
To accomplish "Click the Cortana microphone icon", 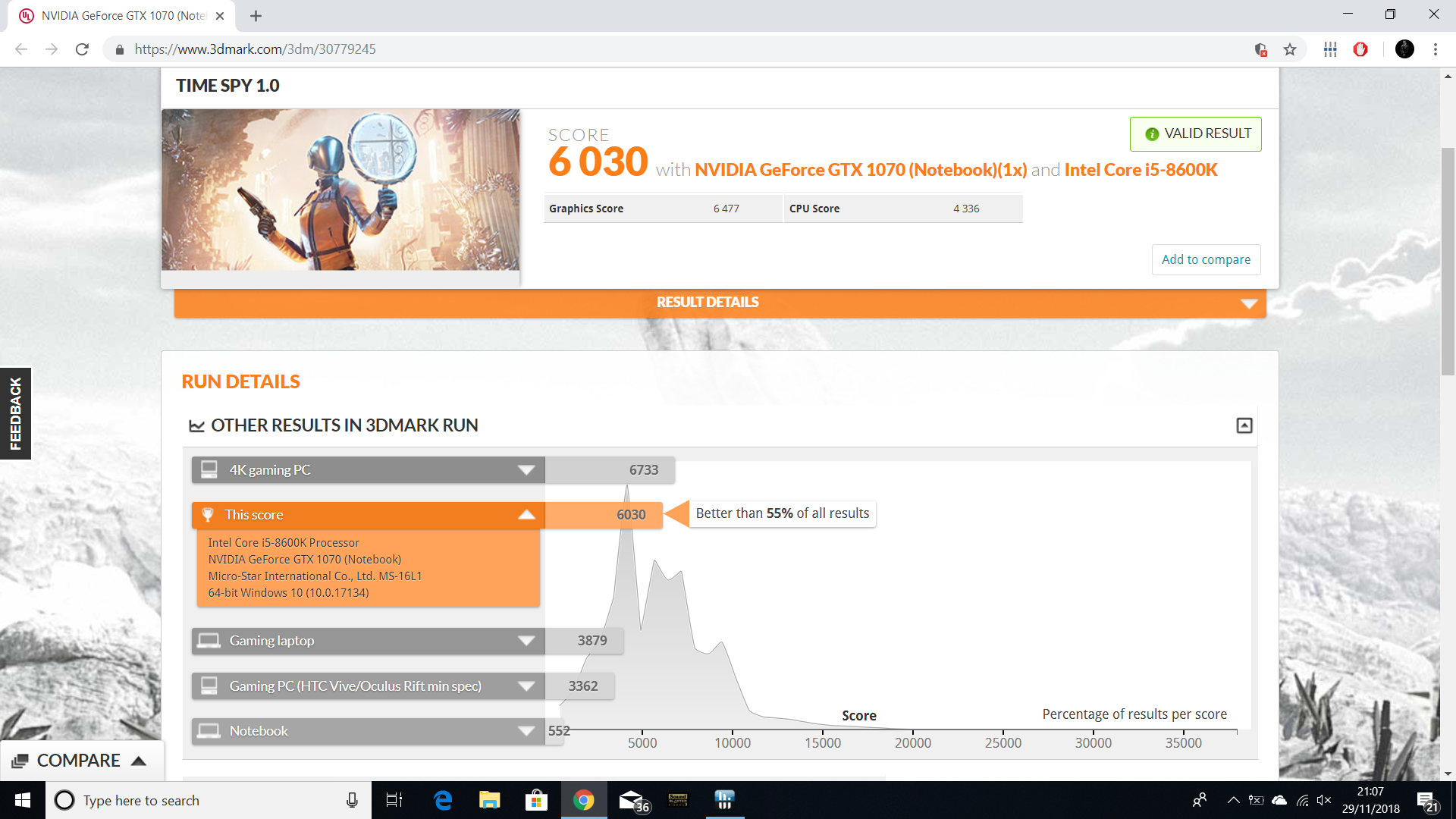I will (352, 800).
